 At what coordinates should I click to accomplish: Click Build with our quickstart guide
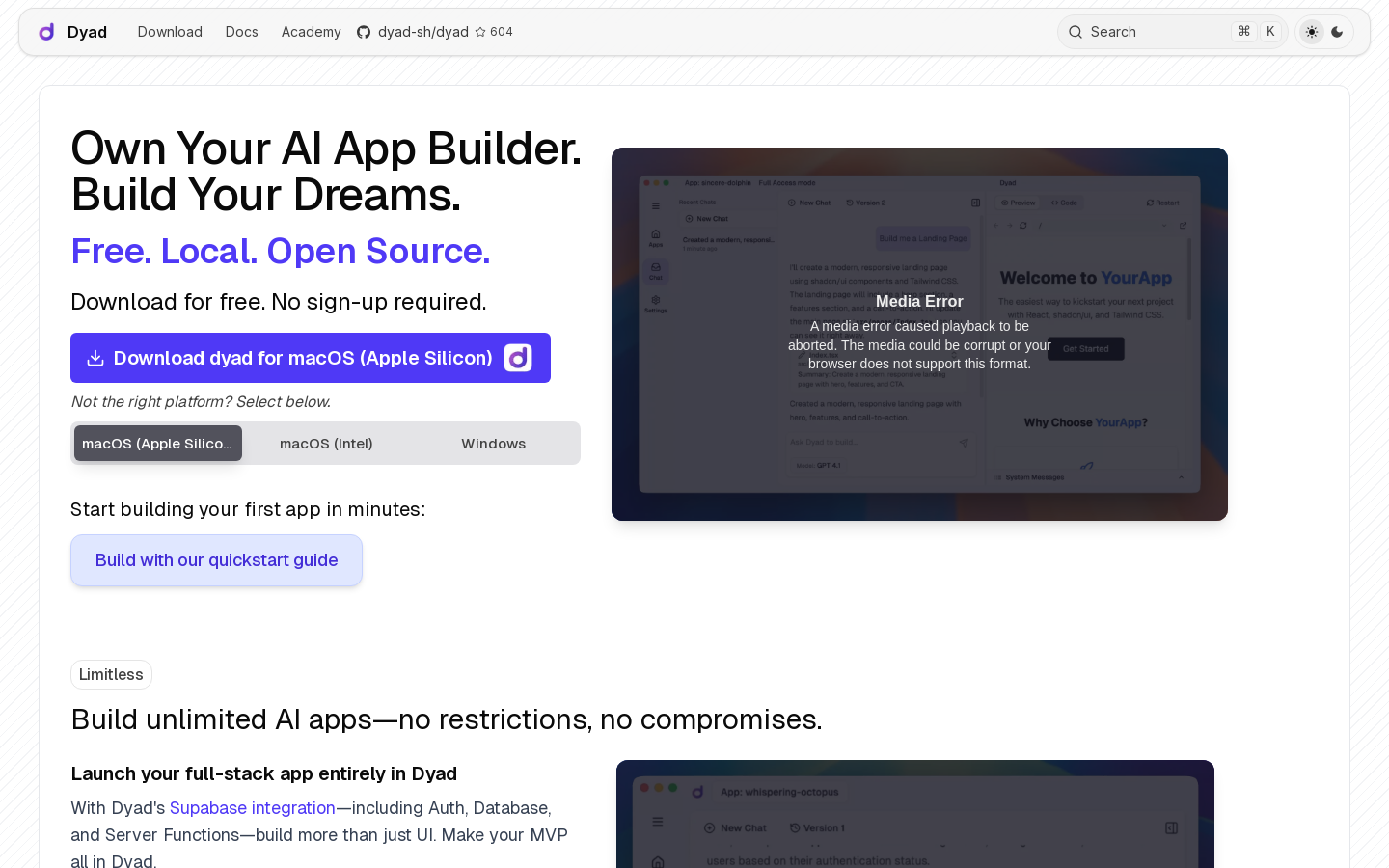coord(216,560)
